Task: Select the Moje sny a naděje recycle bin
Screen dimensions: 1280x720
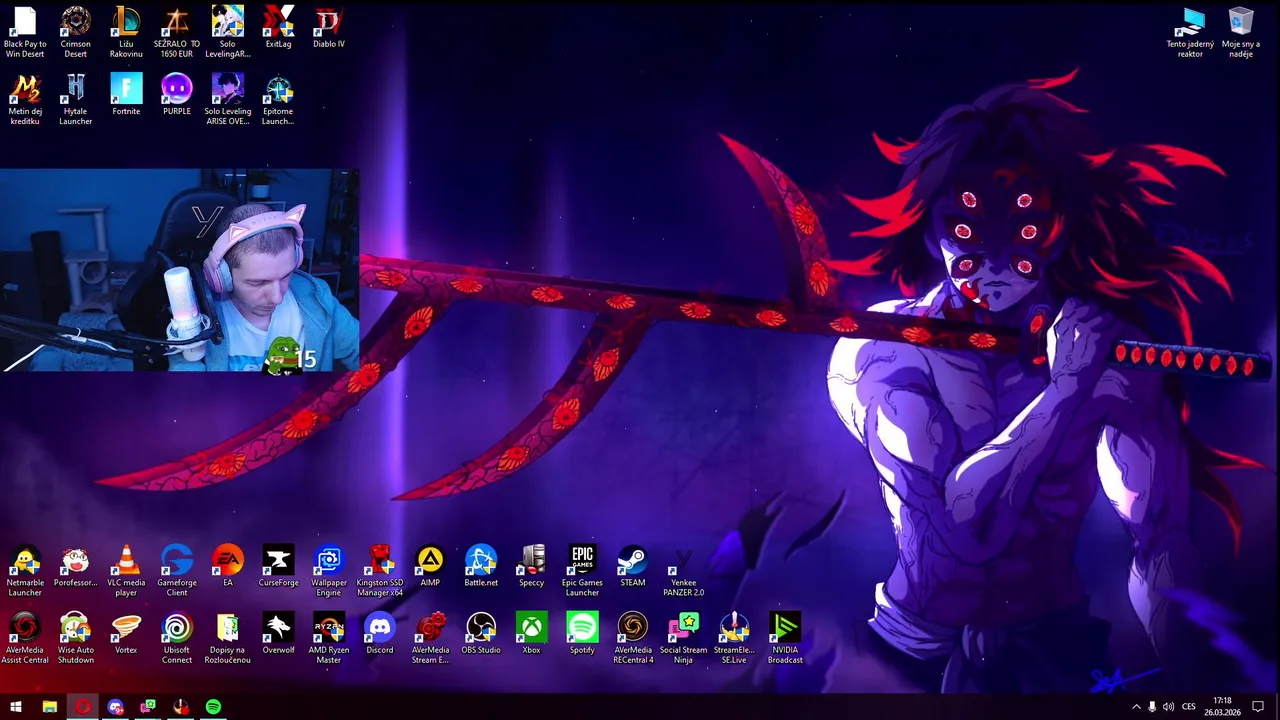Action: 1241,32
